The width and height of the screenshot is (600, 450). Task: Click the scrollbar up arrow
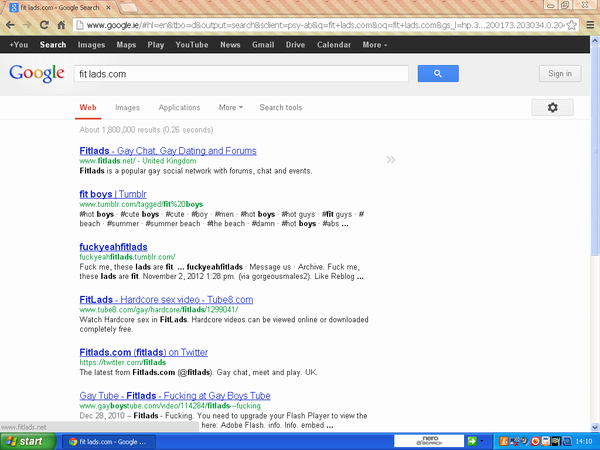[595, 40]
